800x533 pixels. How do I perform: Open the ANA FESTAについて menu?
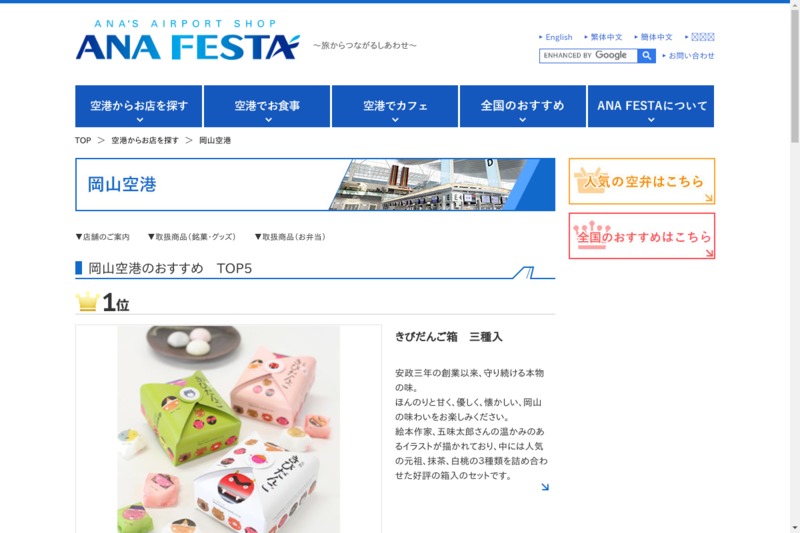[x=651, y=106]
